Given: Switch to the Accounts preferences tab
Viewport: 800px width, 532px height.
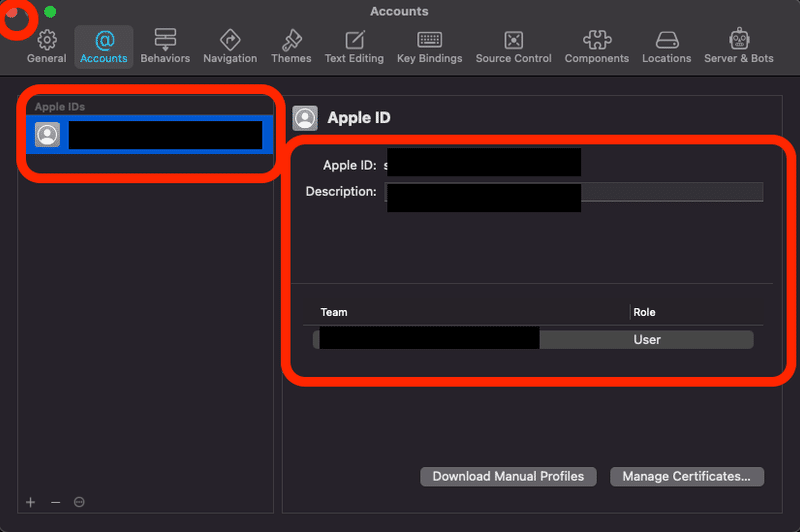Looking at the screenshot, I should click(x=104, y=47).
